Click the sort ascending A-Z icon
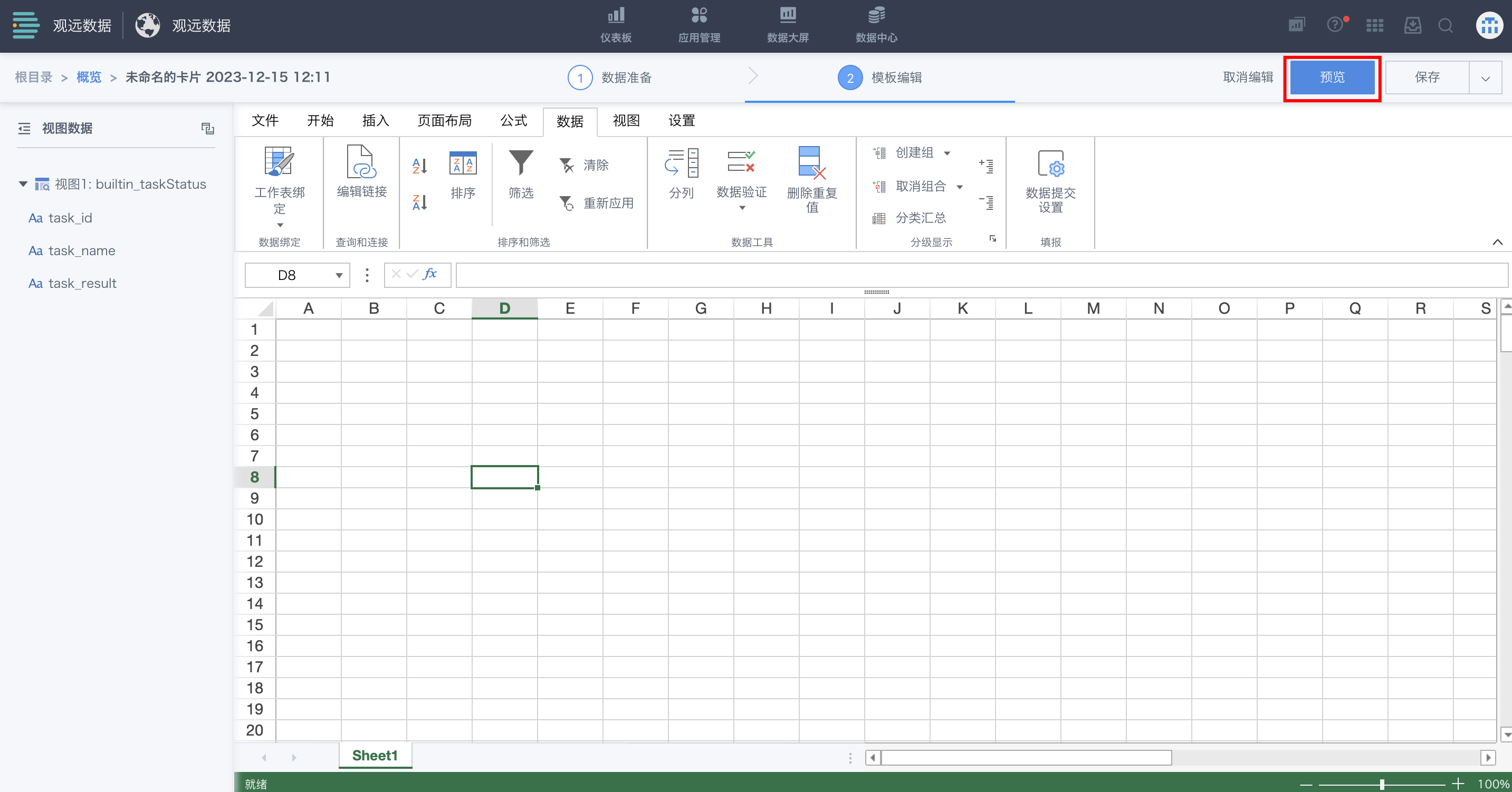Screen dimensions: 1512x792 (x=419, y=166)
